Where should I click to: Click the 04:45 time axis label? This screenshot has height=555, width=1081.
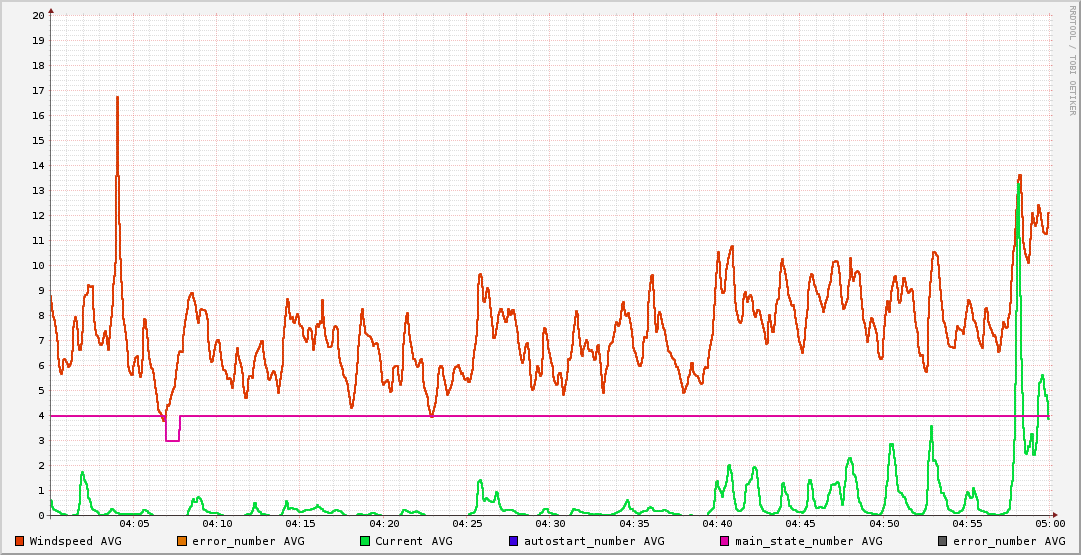(800, 523)
